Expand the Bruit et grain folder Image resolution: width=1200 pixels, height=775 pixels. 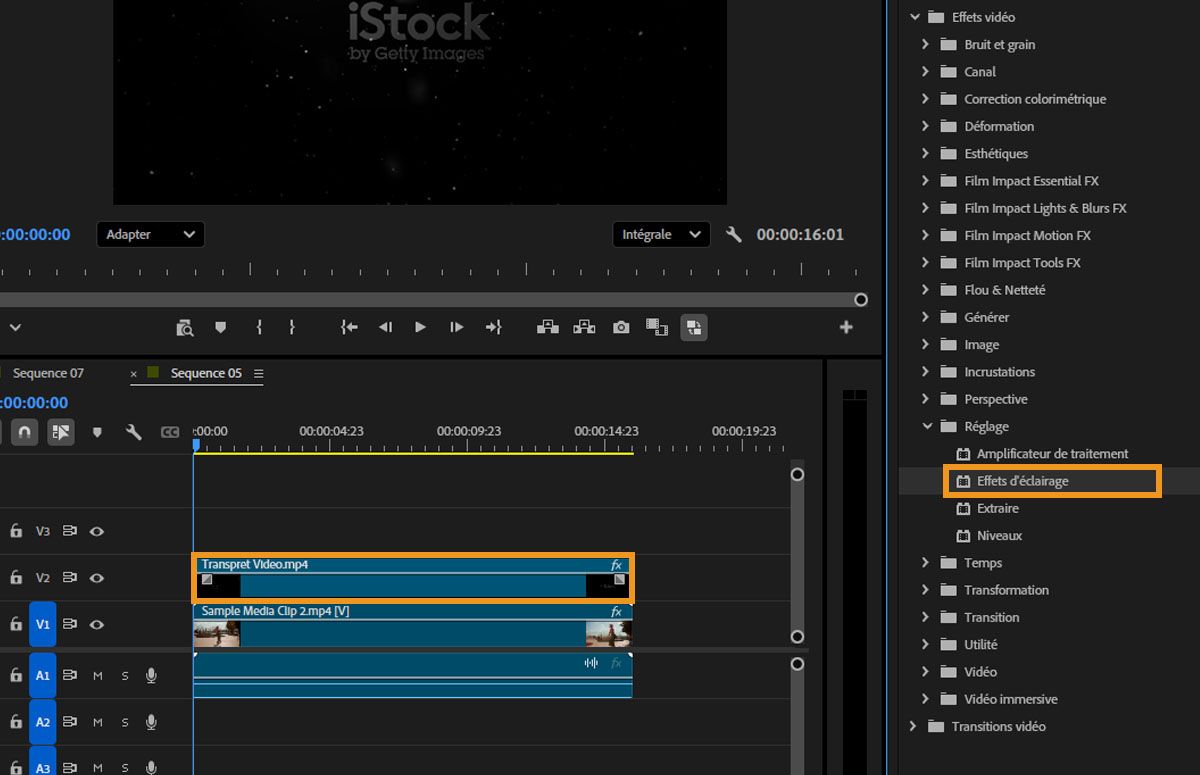925,44
